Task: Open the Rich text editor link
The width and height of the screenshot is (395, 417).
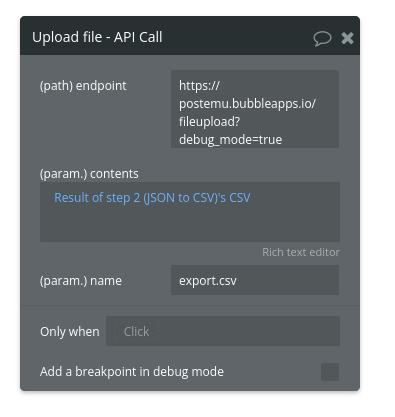Action: pyautogui.click(x=301, y=252)
